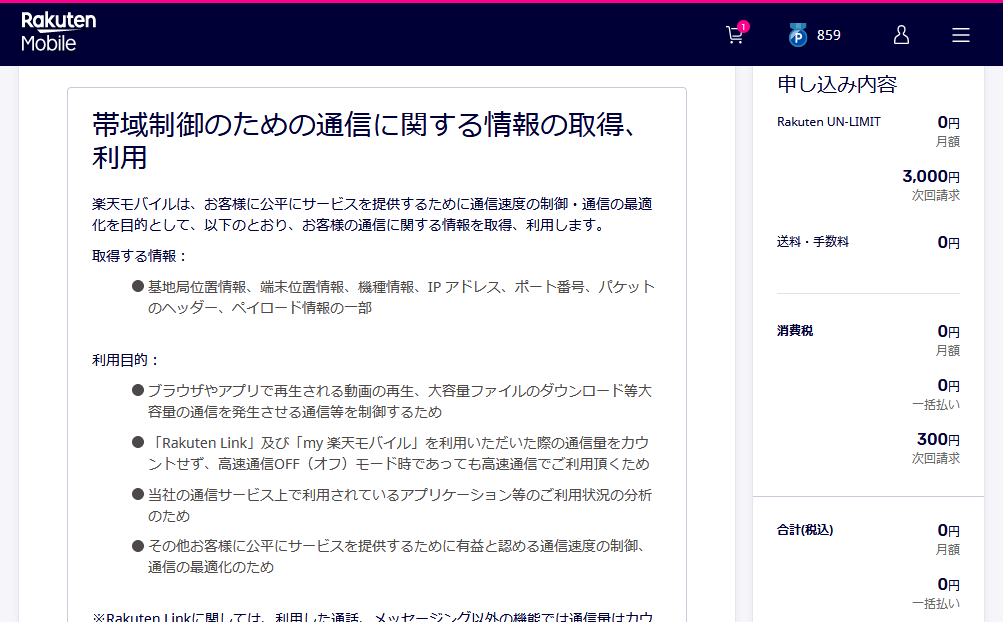Click the Rakuten UN-LIMIT plan name
The width and height of the screenshot is (1003, 622).
pyautogui.click(x=828, y=122)
